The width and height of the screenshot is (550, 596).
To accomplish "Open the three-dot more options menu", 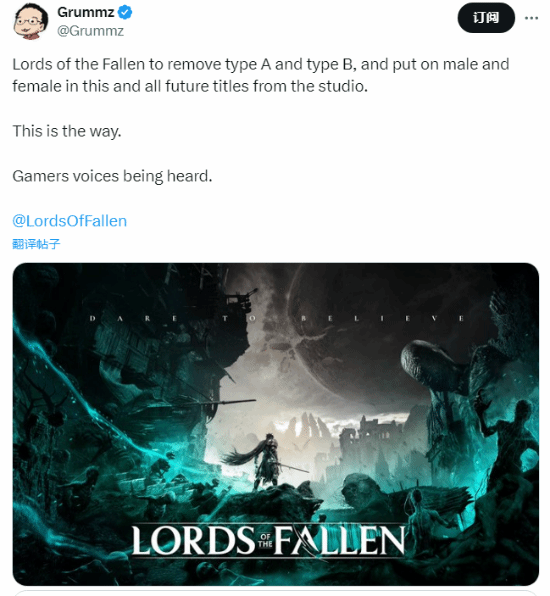I will click(531, 18).
